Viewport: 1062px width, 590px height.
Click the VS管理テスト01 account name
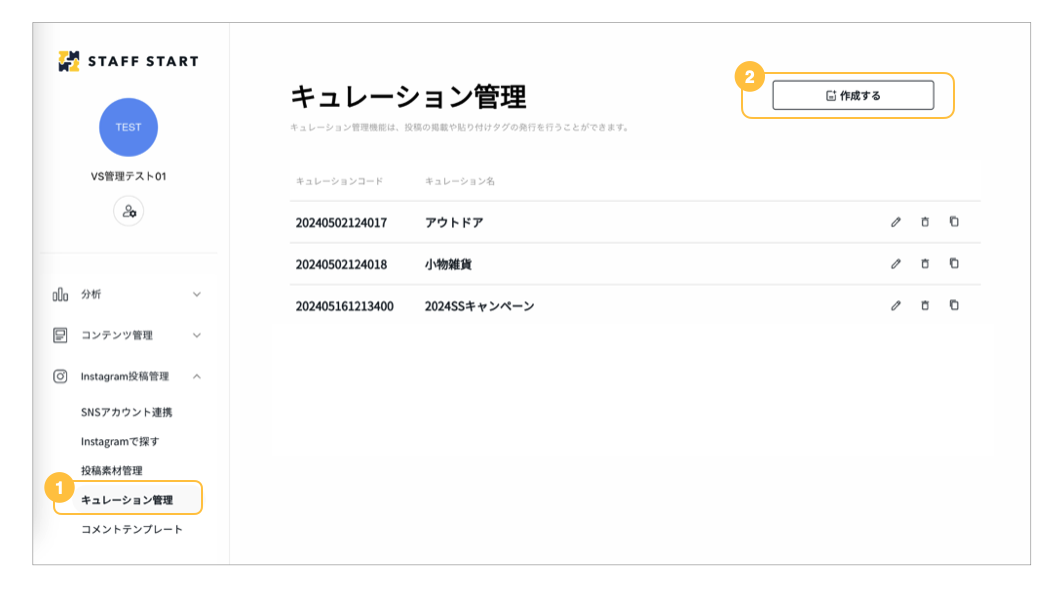(129, 176)
